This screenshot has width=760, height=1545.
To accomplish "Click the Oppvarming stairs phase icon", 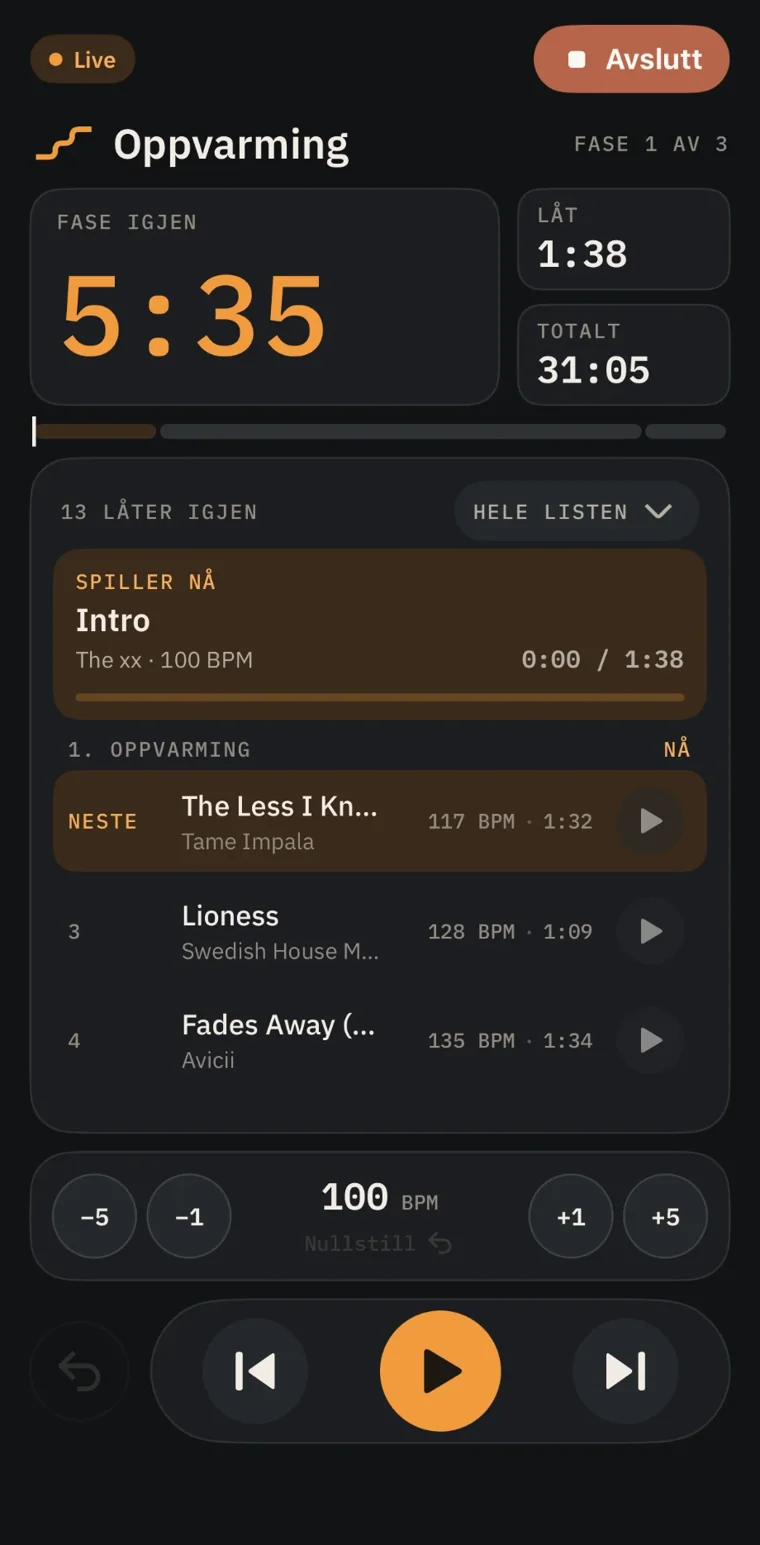I will click(64, 144).
